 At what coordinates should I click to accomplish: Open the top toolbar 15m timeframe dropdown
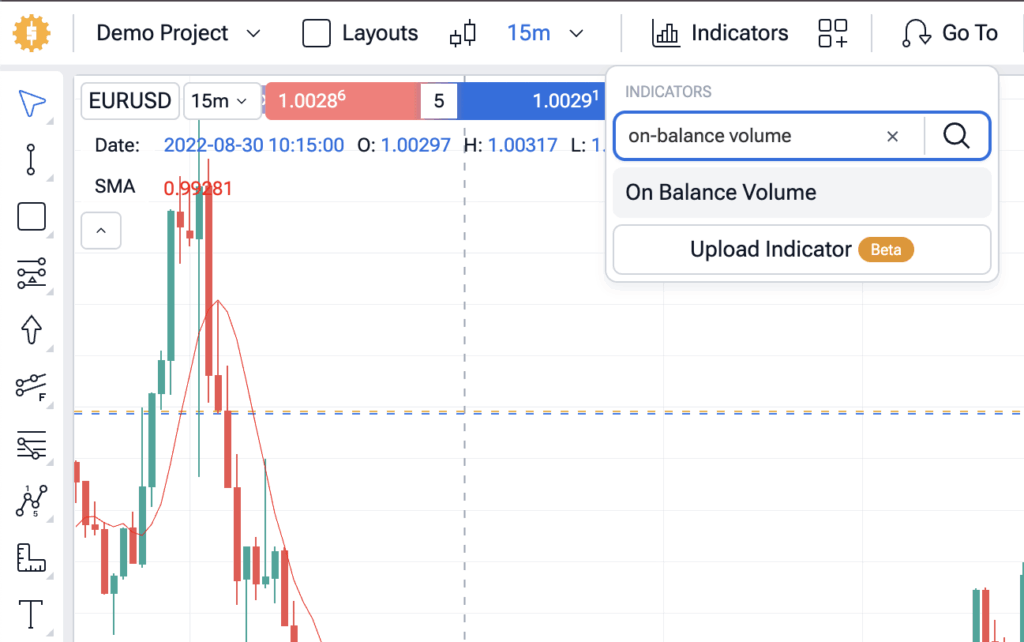[545, 33]
